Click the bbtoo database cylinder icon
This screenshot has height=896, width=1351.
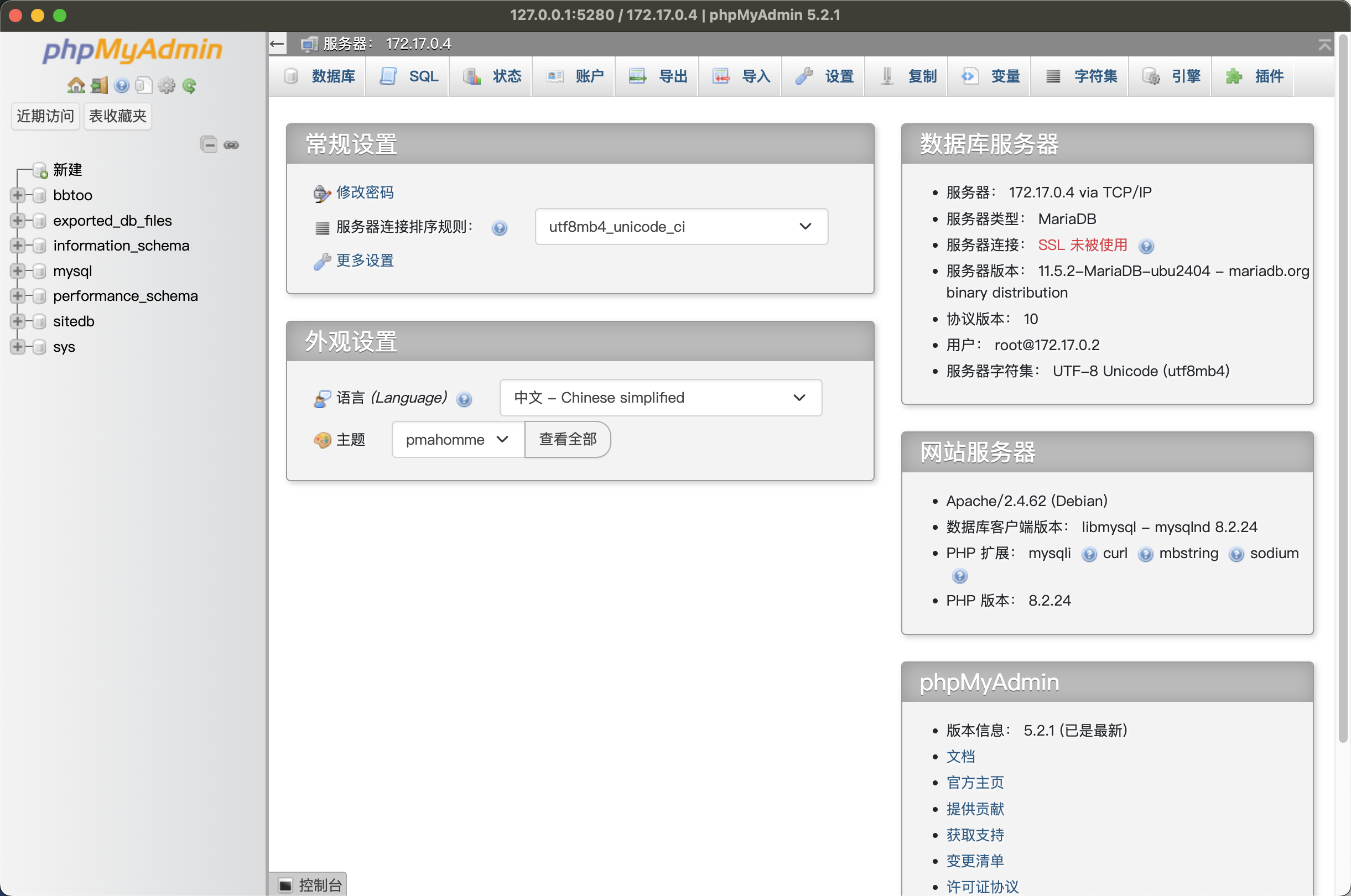coord(39,195)
